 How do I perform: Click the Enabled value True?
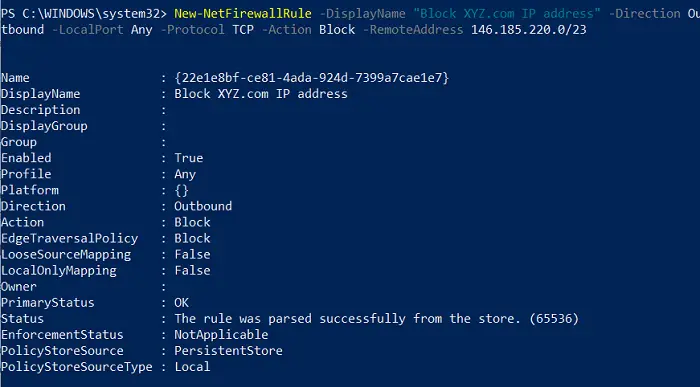pyautogui.click(x=188, y=158)
